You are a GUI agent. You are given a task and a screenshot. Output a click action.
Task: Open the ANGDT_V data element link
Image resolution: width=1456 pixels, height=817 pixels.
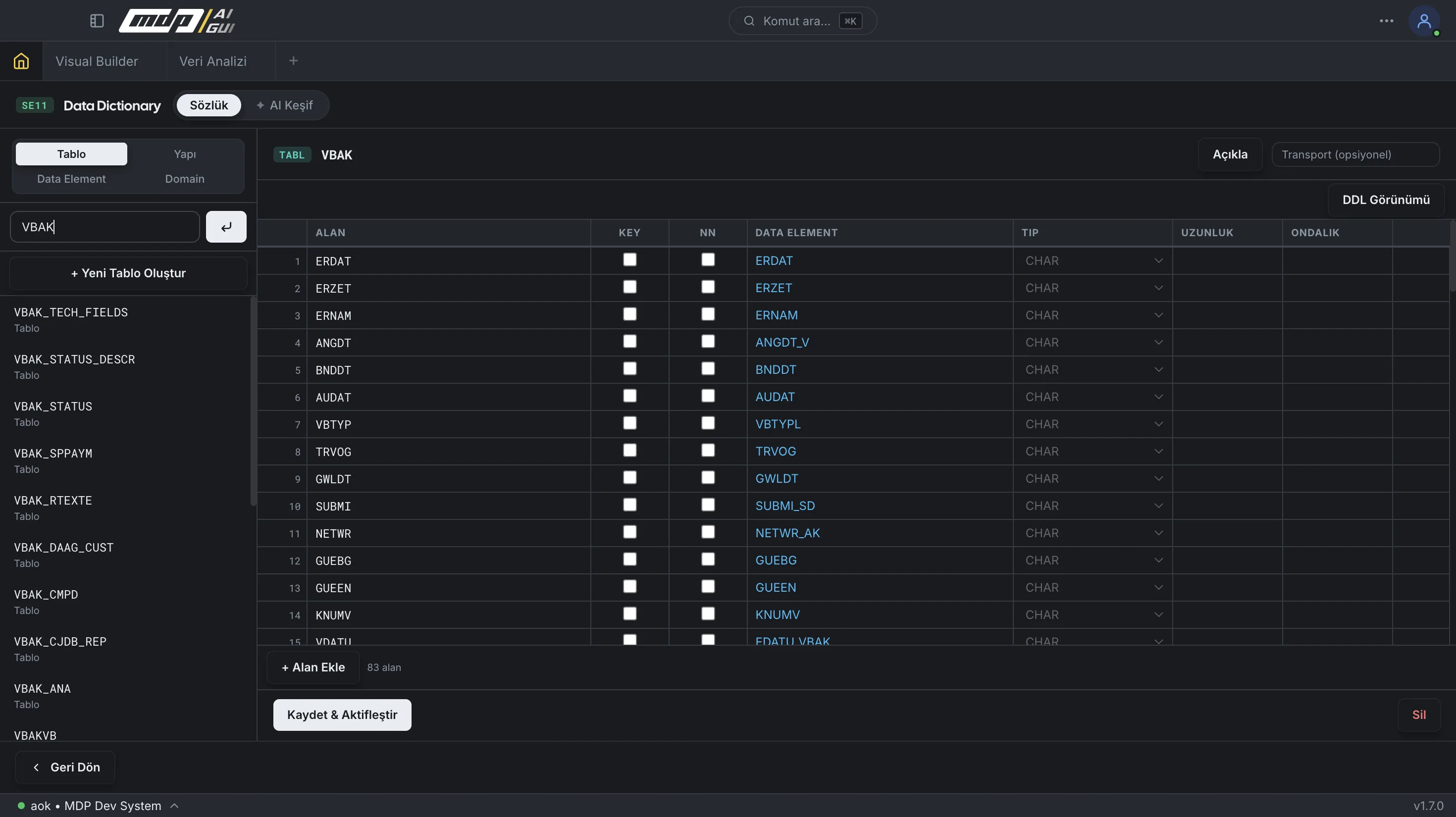782,342
